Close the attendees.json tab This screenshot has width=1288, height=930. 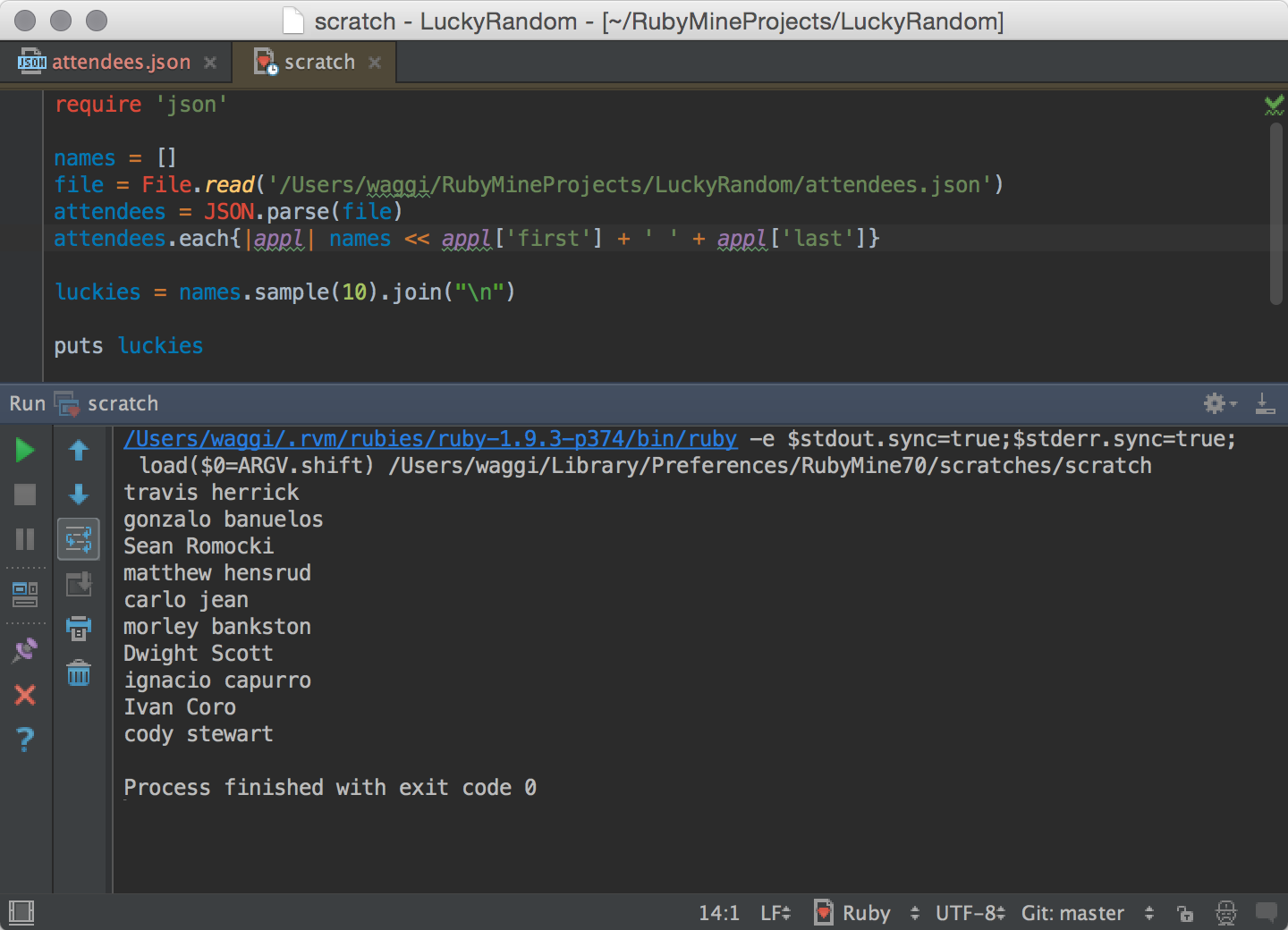[x=210, y=63]
